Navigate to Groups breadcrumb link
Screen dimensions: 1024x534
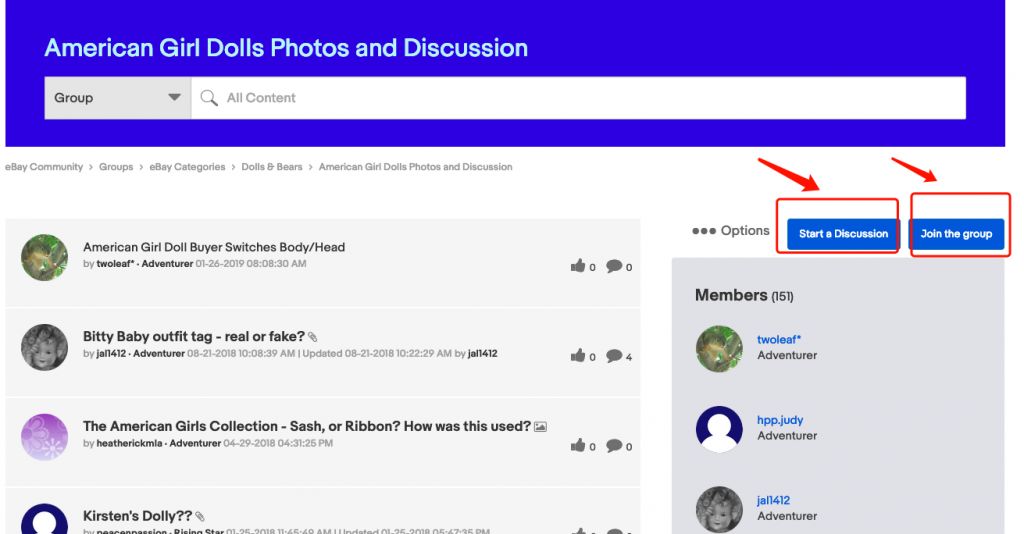point(116,167)
